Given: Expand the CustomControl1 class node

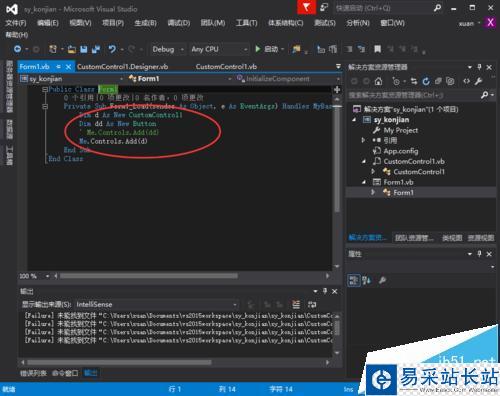Looking at the screenshot, I should point(373,172).
